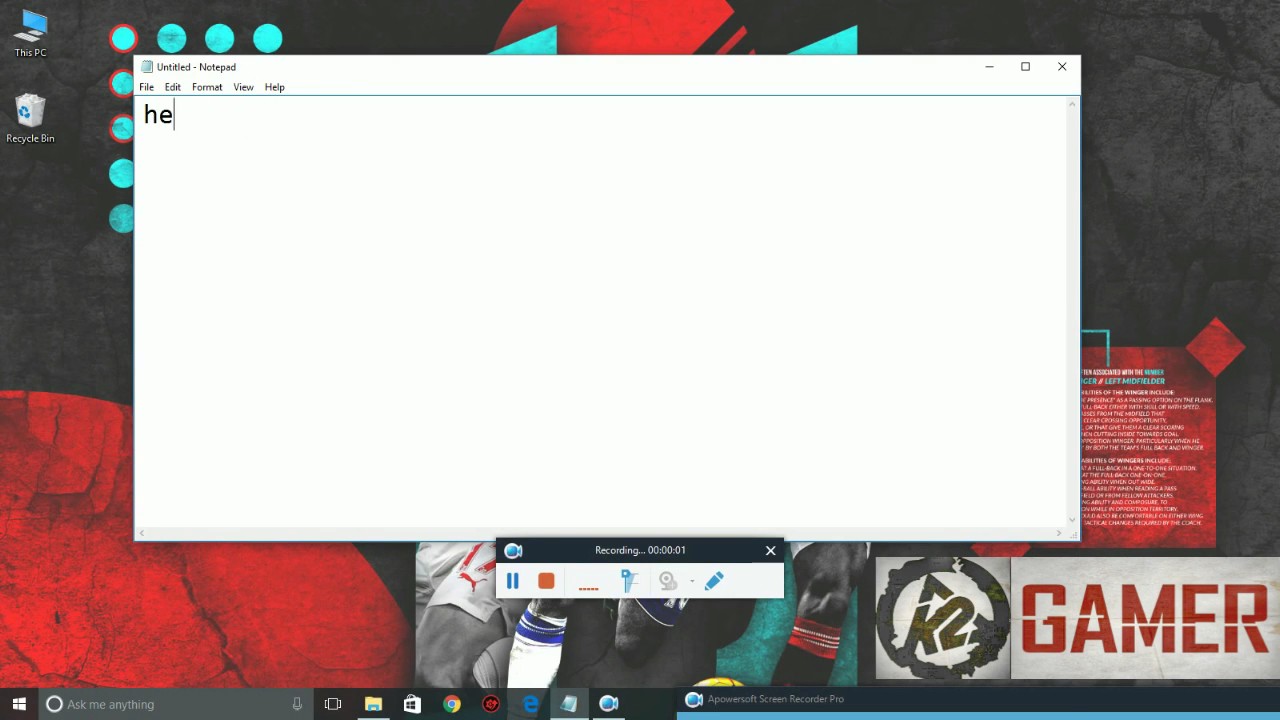Select This PC desktop icon
This screenshot has height=720, width=1280.
(30, 33)
